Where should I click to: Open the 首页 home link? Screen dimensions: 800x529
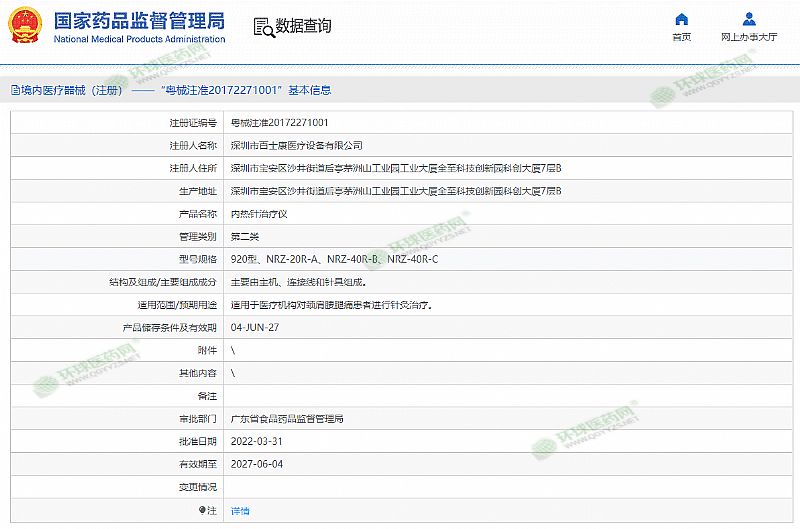click(681, 37)
